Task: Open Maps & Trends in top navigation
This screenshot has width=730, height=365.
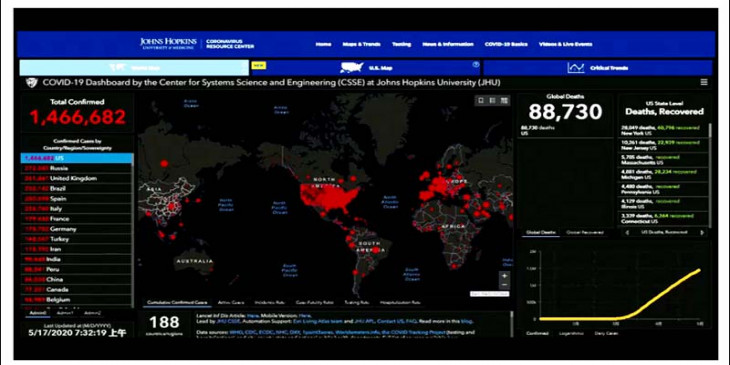Action: coord(361,44)
